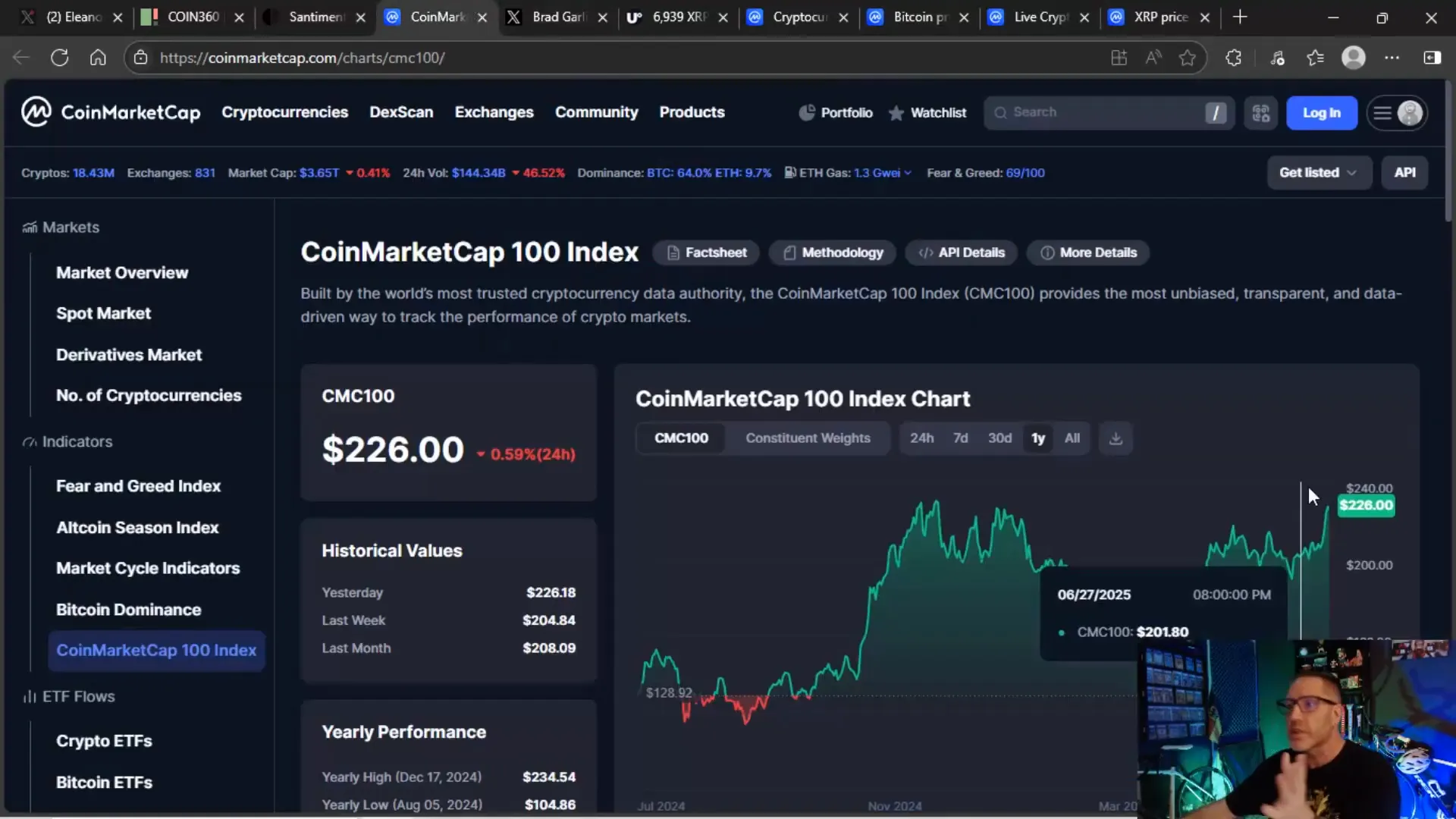Open the API Details button
Screen dimensions: 1456x819
pyautogui.click(x=961, y=253)
